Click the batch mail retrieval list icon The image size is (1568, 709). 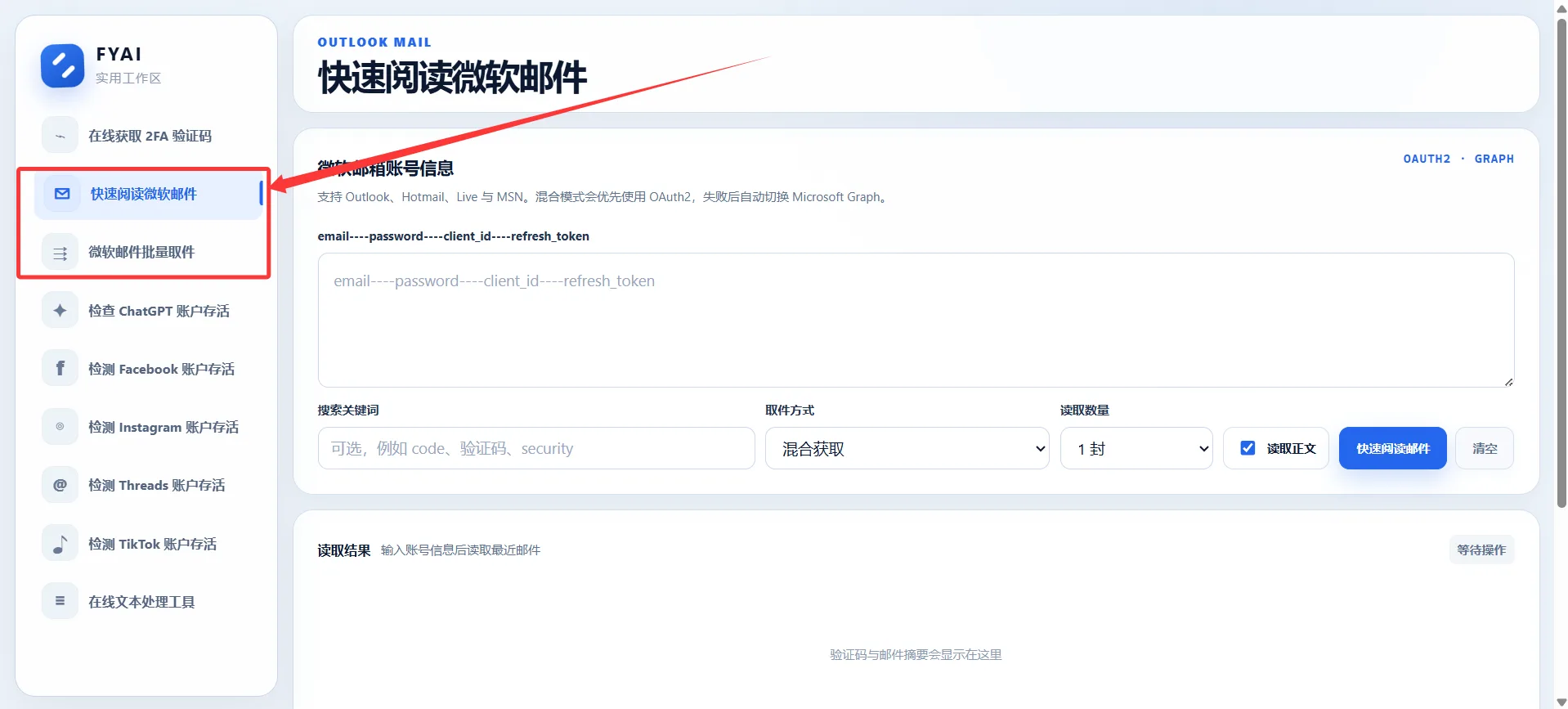coord(60,253)
